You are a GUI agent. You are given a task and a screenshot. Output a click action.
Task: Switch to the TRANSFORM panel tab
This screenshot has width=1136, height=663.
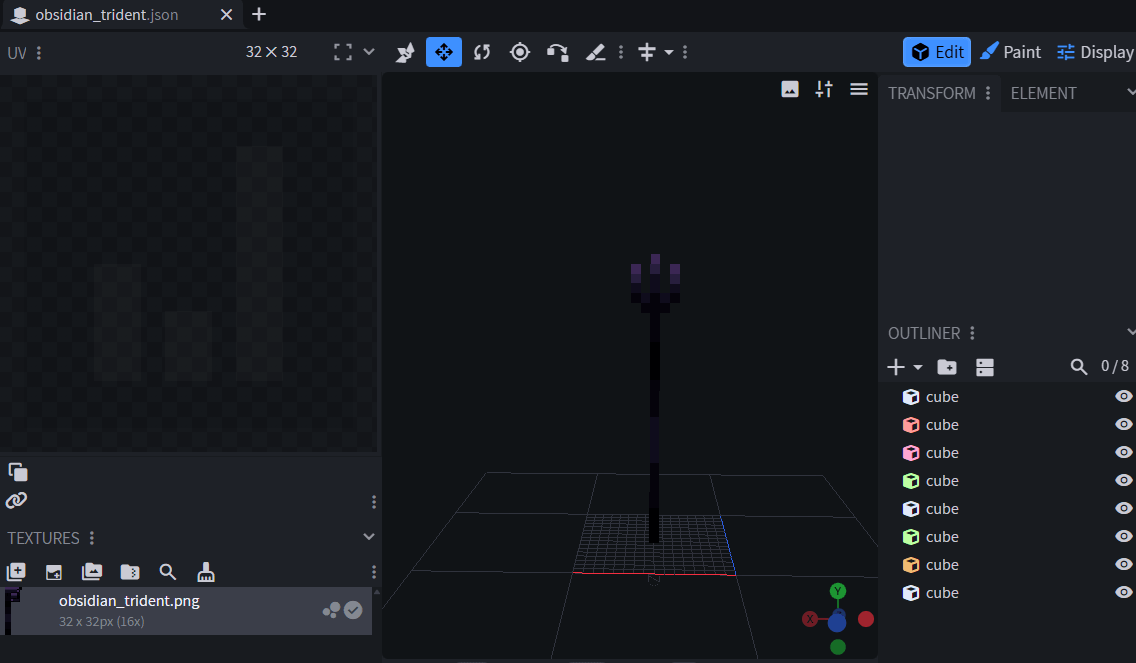pyautogui.click(x=932, y=93)
